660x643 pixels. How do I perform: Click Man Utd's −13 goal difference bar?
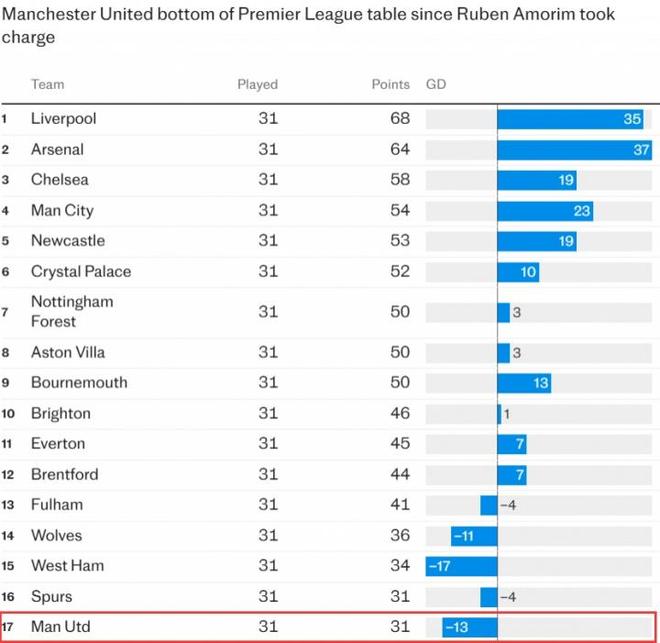(x=470, y=627)
